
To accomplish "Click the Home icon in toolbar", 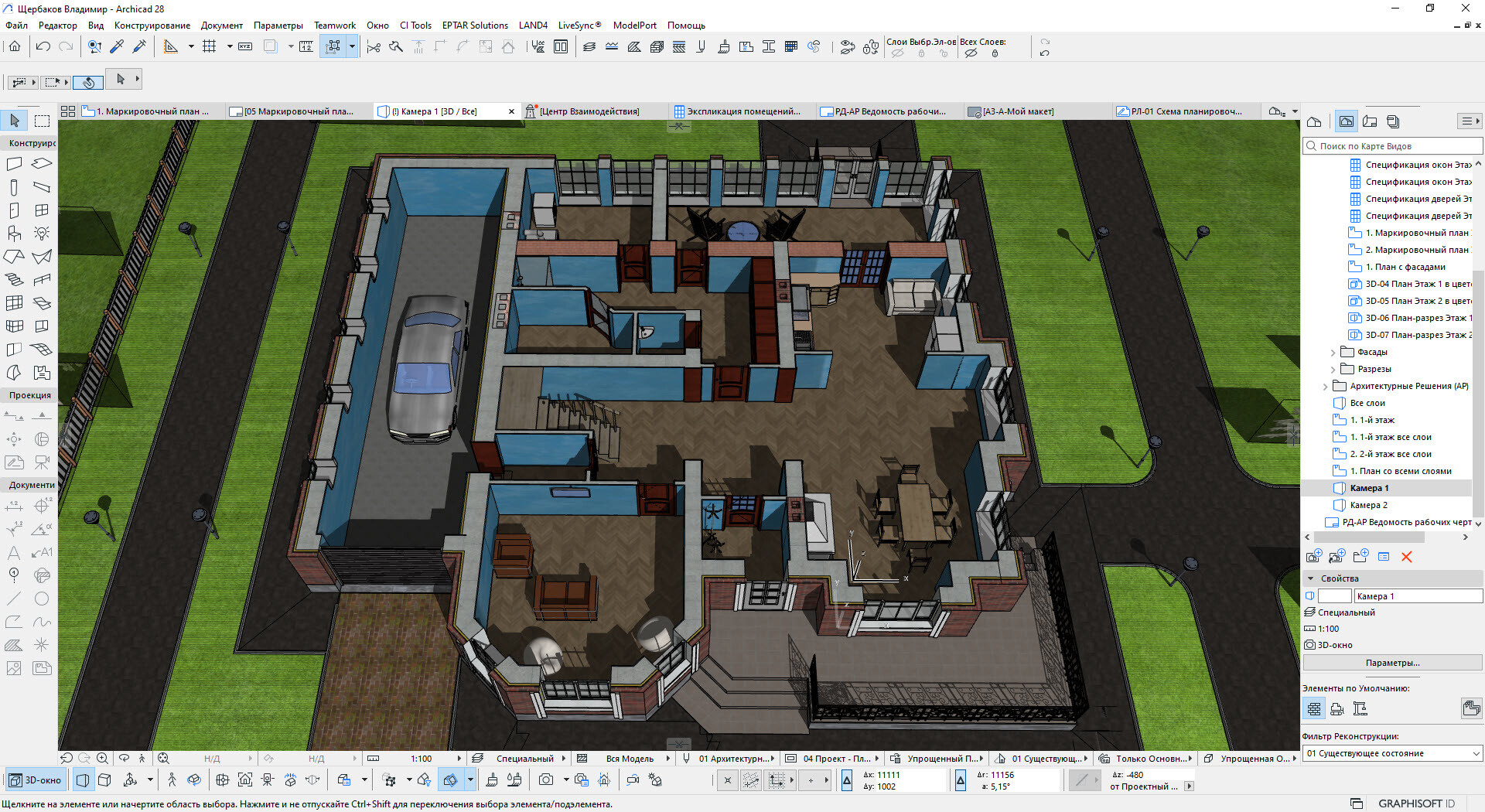I will pos(15,47).
